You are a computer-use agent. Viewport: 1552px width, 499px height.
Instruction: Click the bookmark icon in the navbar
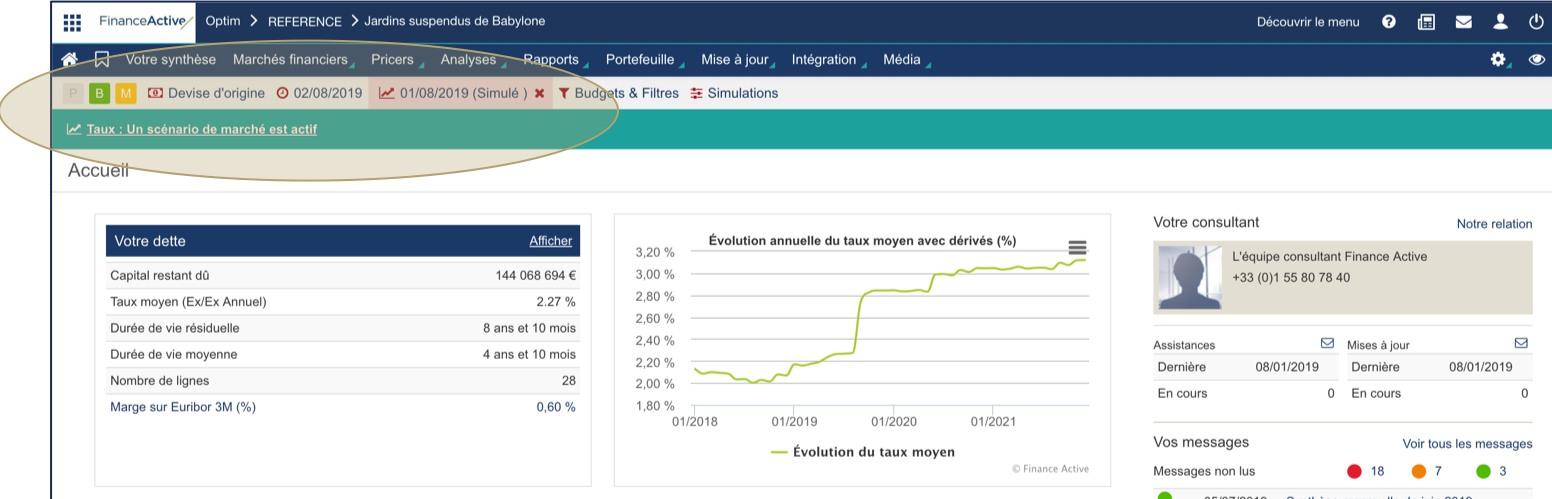[101, 60]
